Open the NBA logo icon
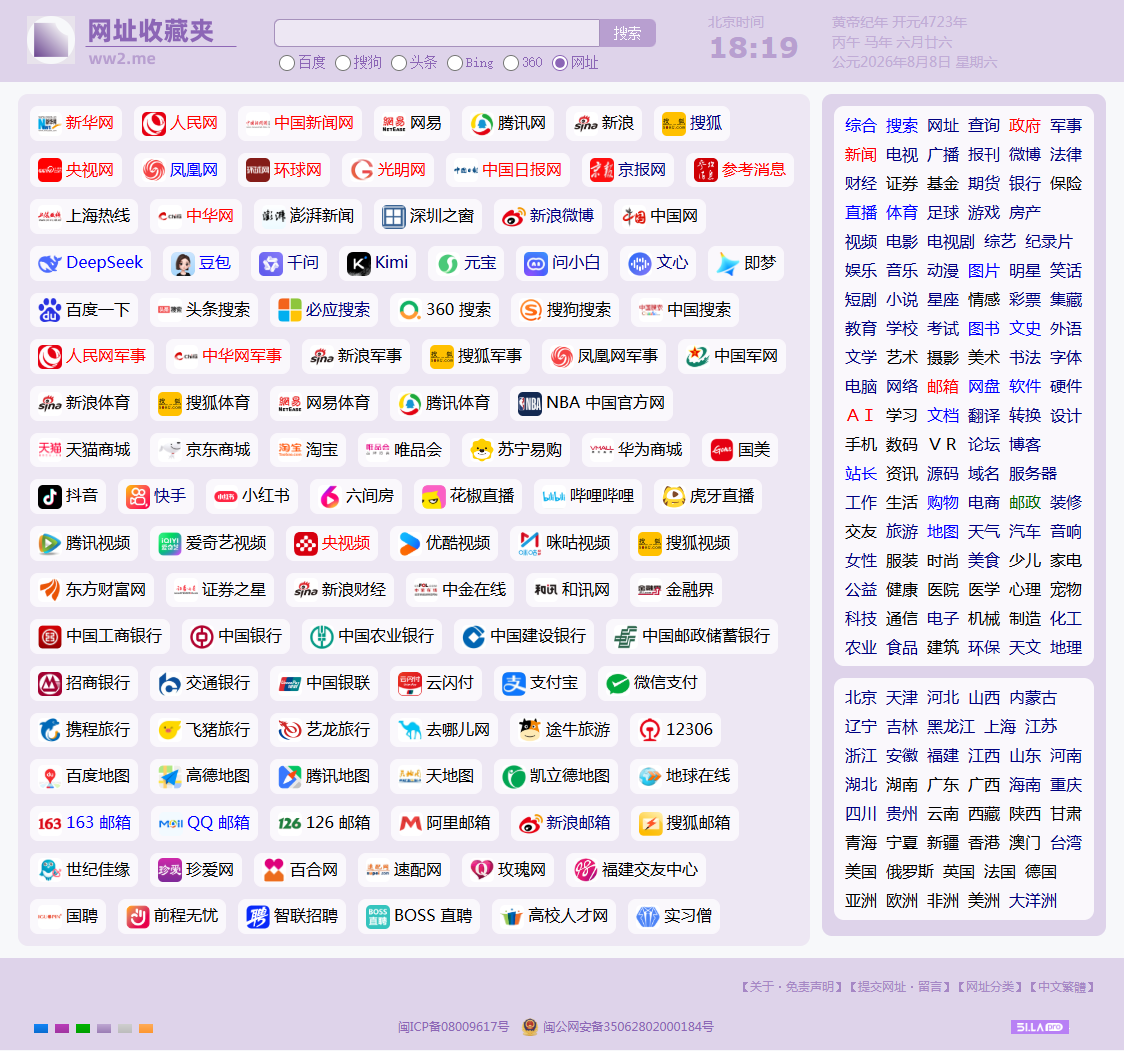This screenshot has height=1051, width=1124. (530, 404)
